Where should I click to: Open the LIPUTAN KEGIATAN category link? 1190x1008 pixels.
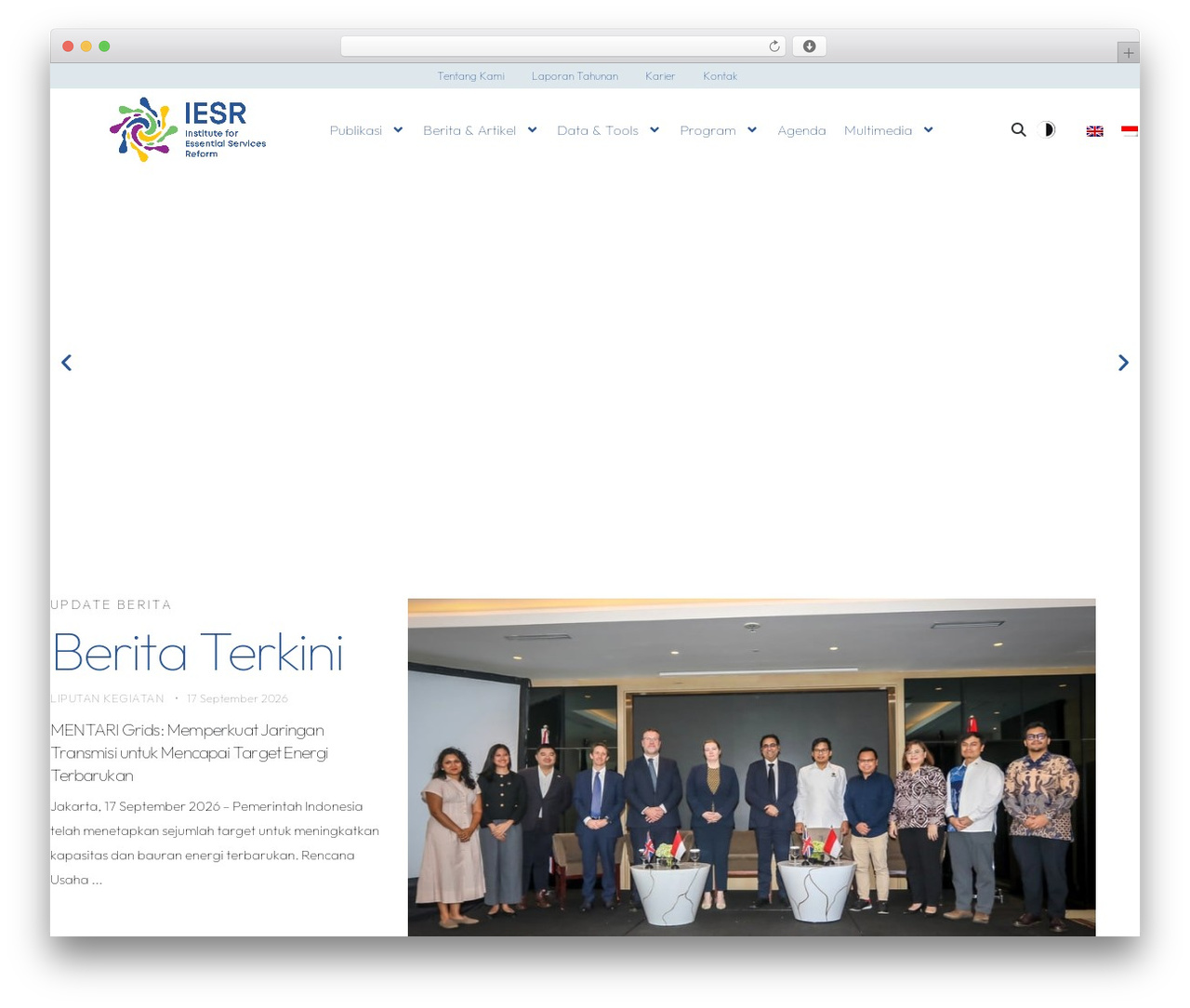107,698
